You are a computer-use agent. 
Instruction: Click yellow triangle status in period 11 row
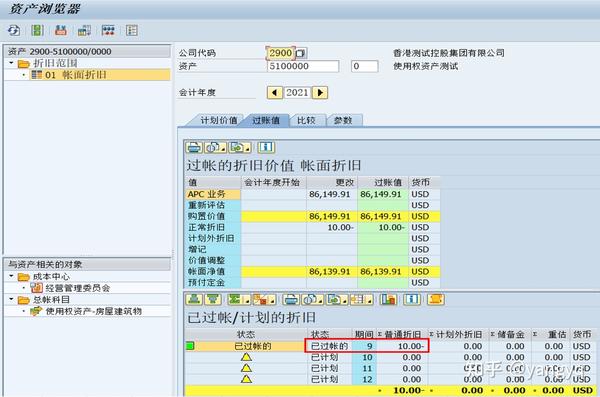[246, 368]
